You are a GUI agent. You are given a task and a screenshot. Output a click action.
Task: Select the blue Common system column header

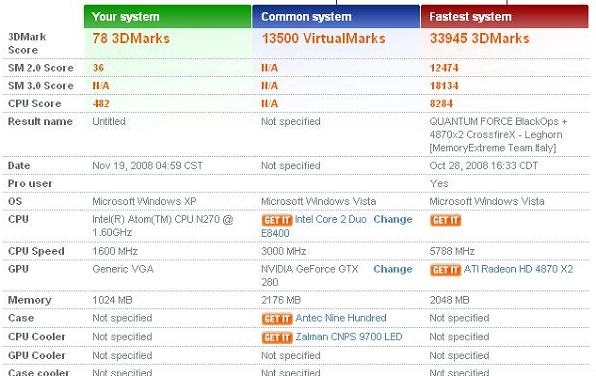[336, 17]
